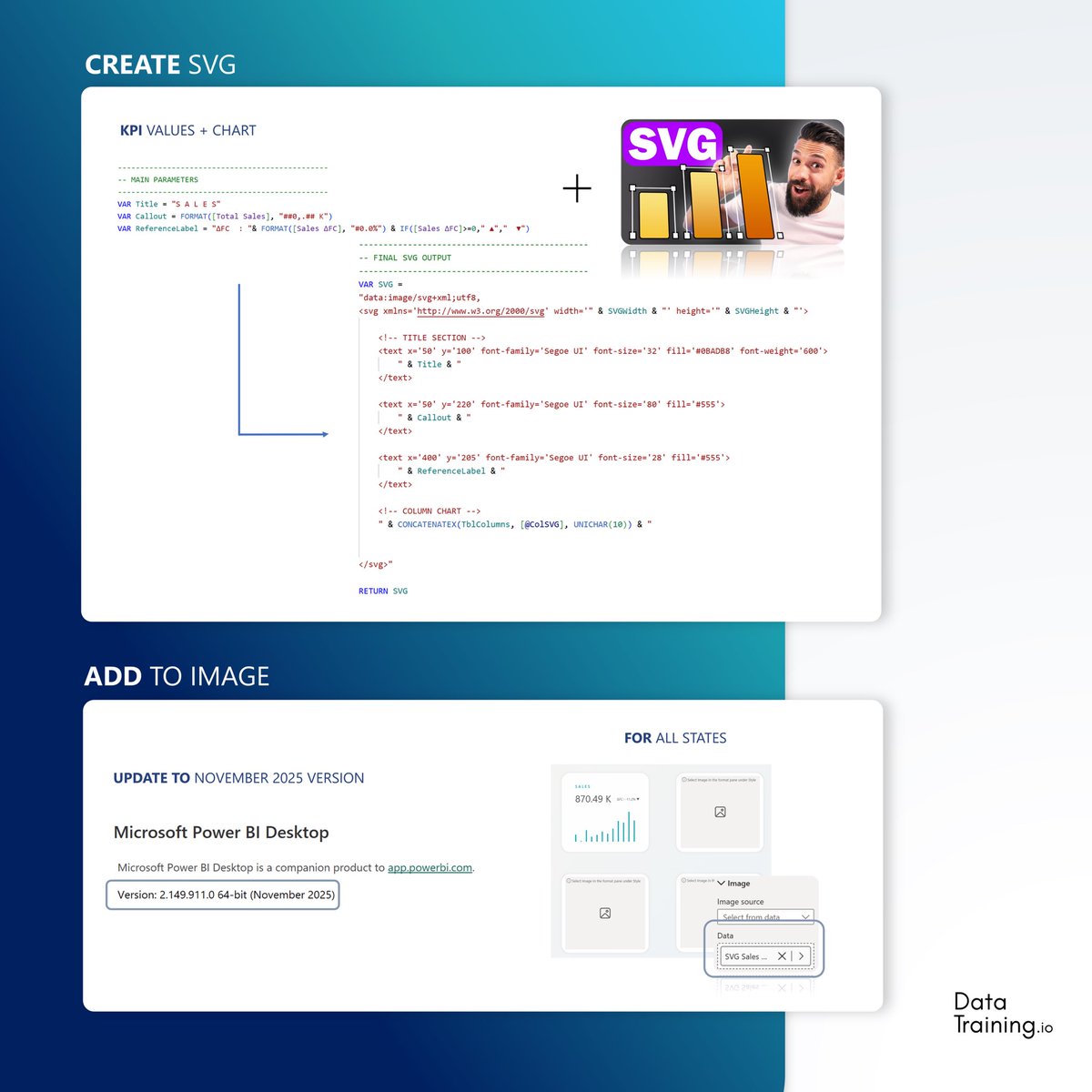Click the TITLE SECTION comment line
The height and width of the screenshot is (1092, 1092).
click(432, 338)
